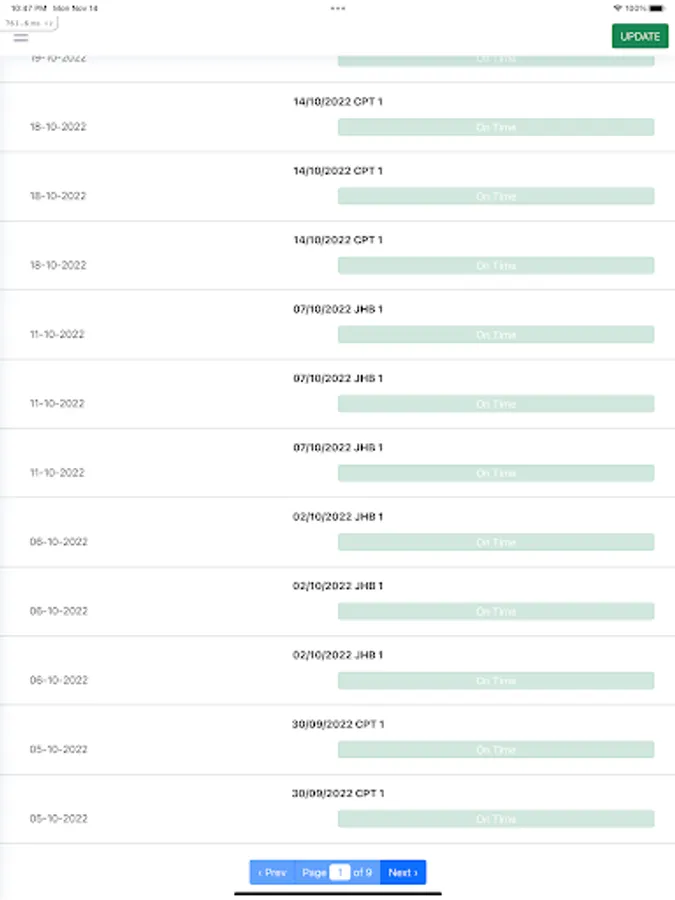
Task: Focus the page number input field
Action: 340,872
